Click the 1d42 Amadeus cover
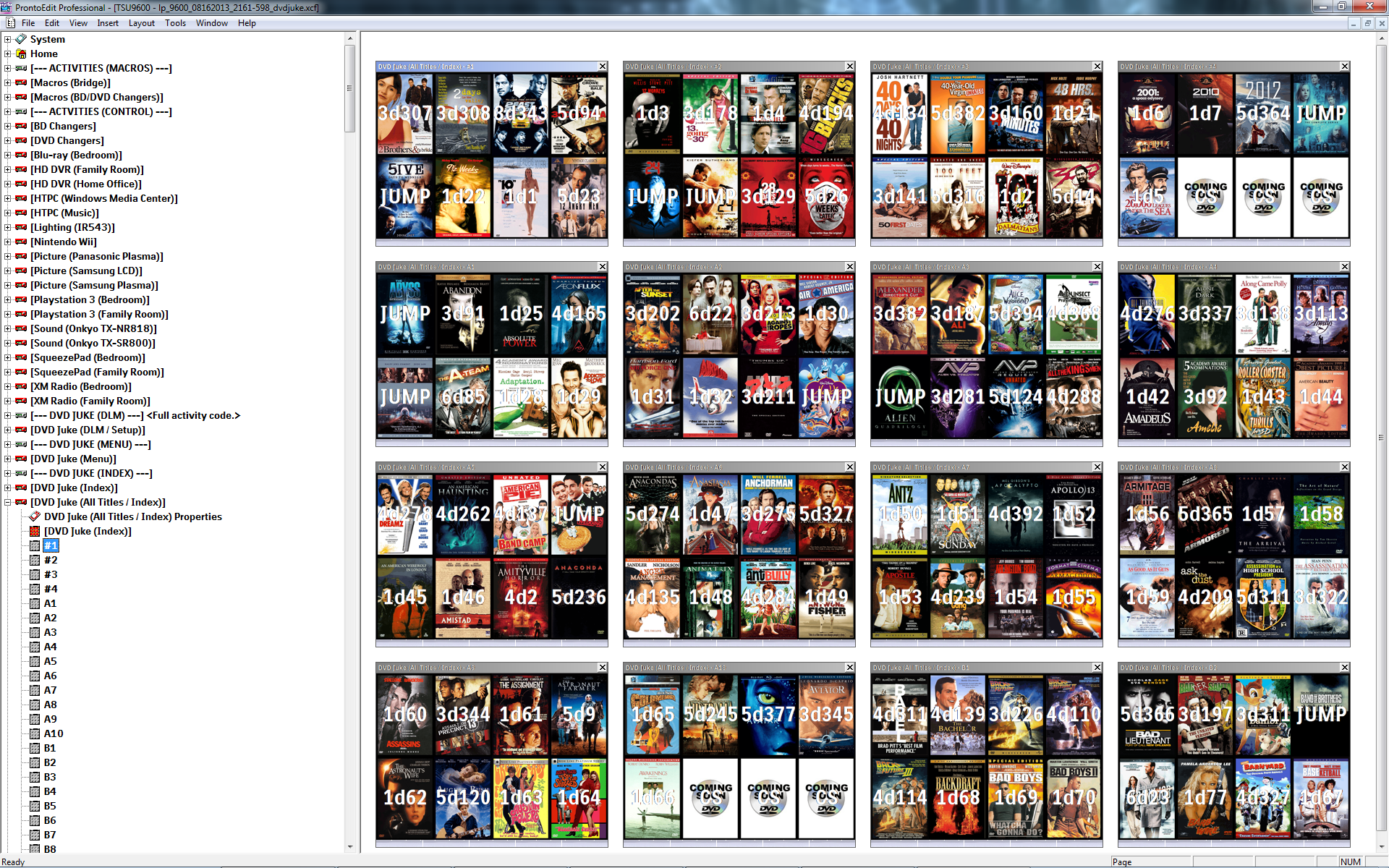Image resolution: width=1389 pixels, height=868 pixels. 1147,397
